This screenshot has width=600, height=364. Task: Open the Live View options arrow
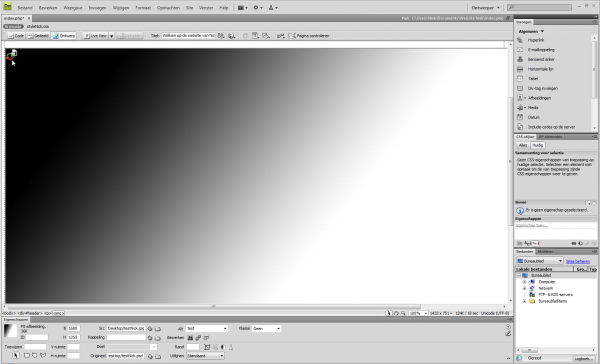point(112,36)
